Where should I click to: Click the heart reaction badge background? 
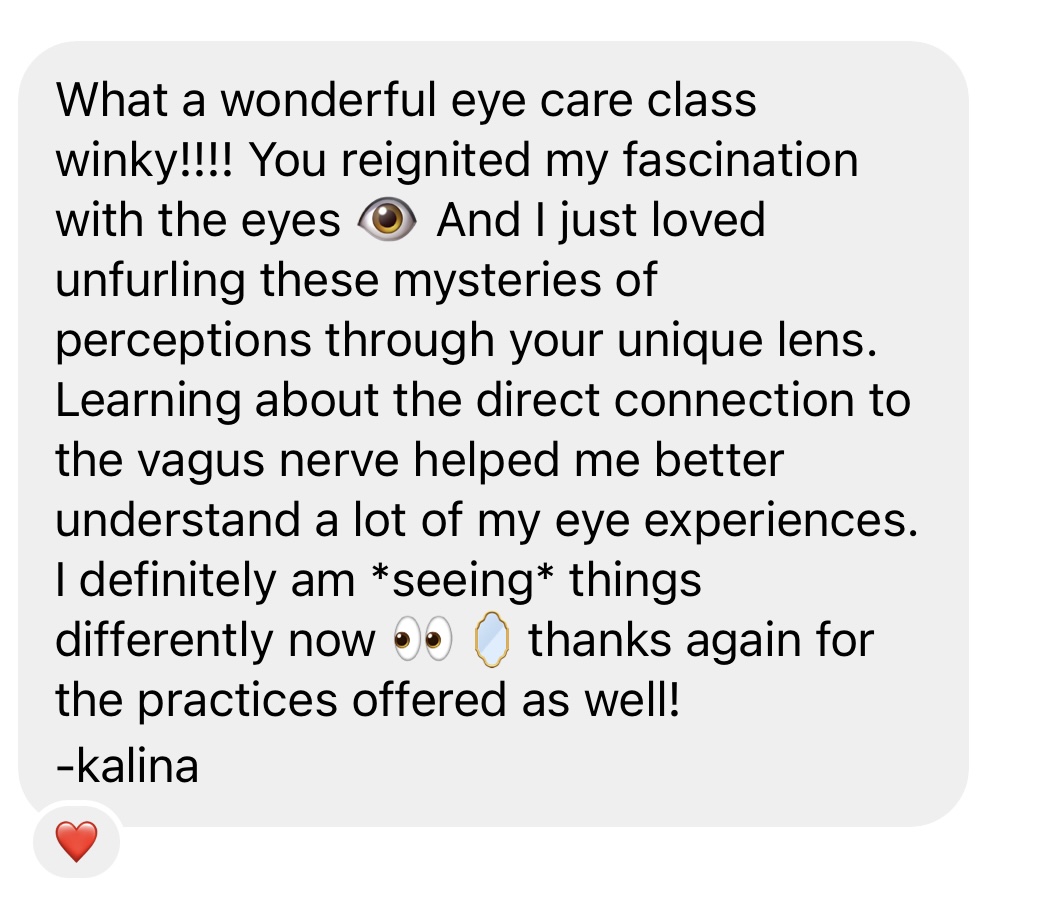(76, 841)
